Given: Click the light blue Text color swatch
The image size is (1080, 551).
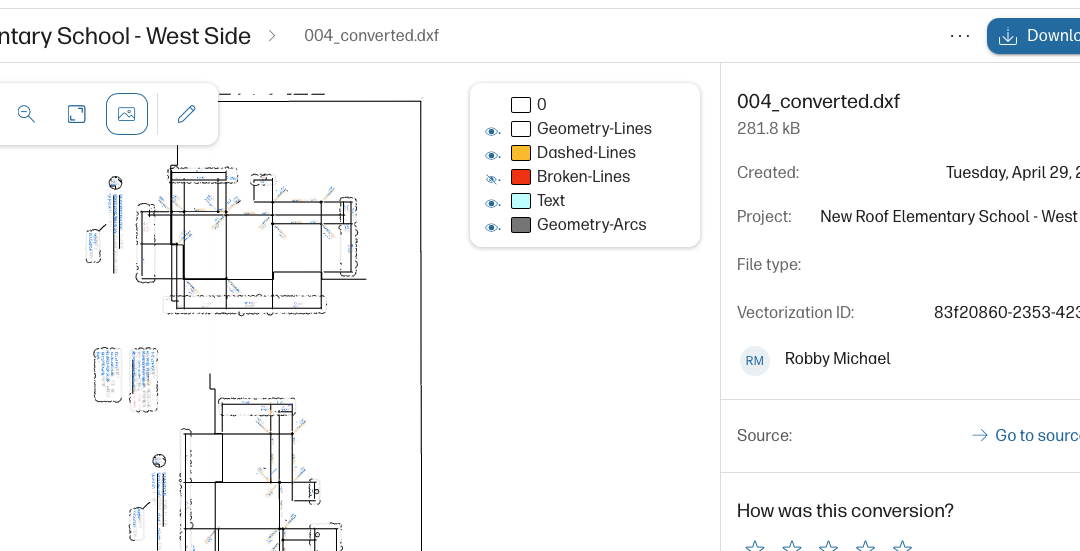Looking at the screenshot, I should 521,201.
